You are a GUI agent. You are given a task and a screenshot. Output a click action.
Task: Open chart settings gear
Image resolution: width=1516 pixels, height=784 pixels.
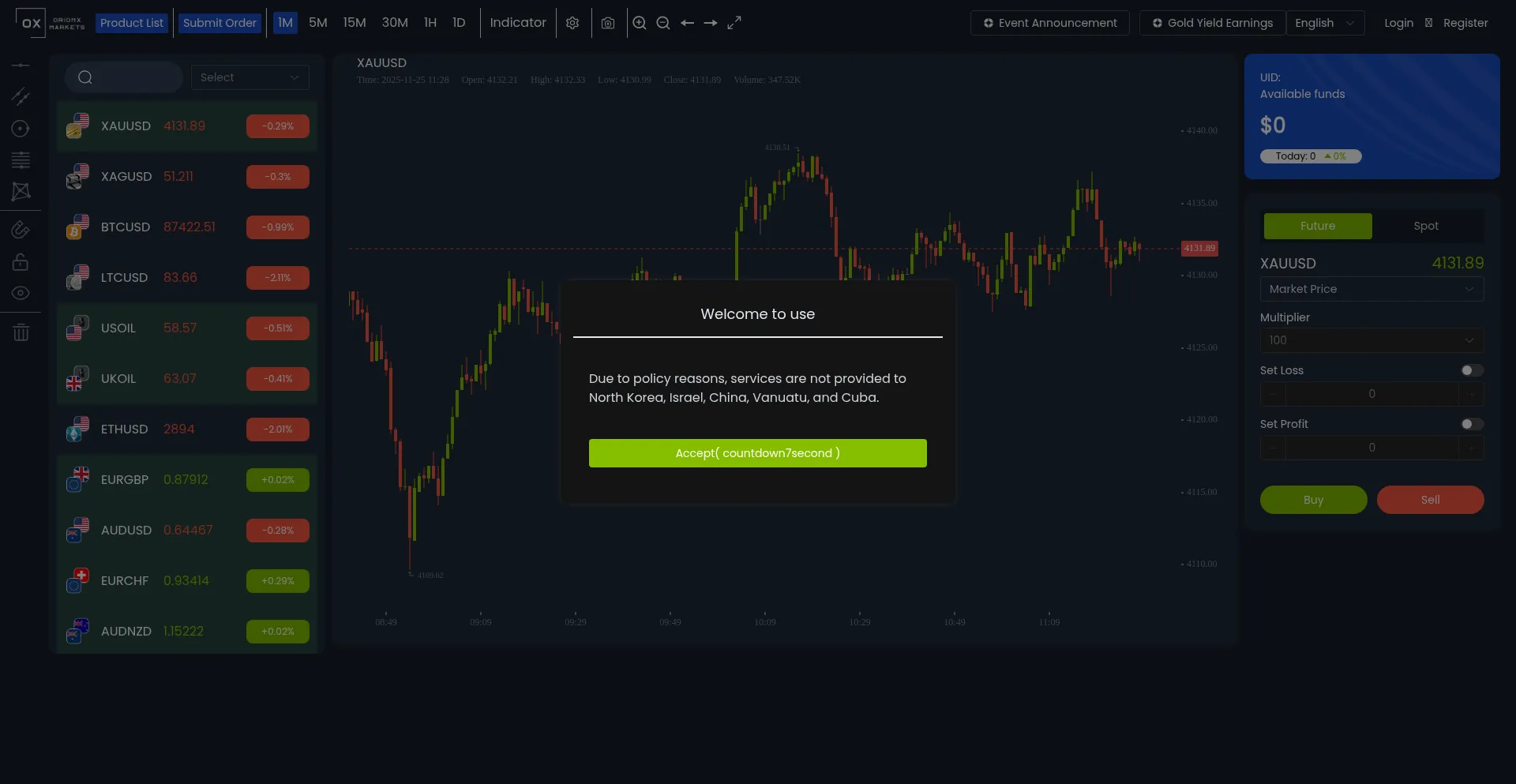572,23
